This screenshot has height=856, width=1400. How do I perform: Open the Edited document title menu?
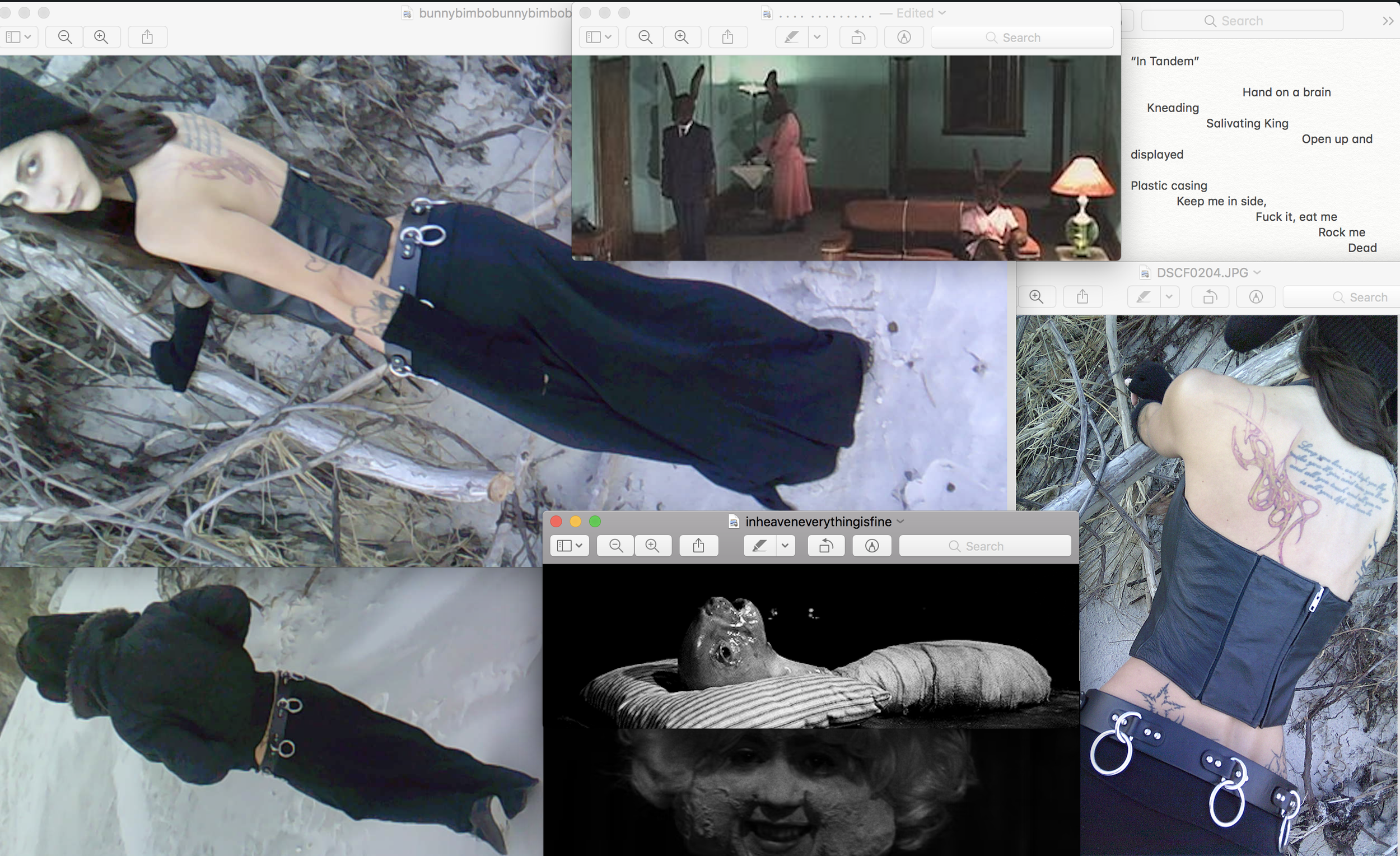(943, 12)
